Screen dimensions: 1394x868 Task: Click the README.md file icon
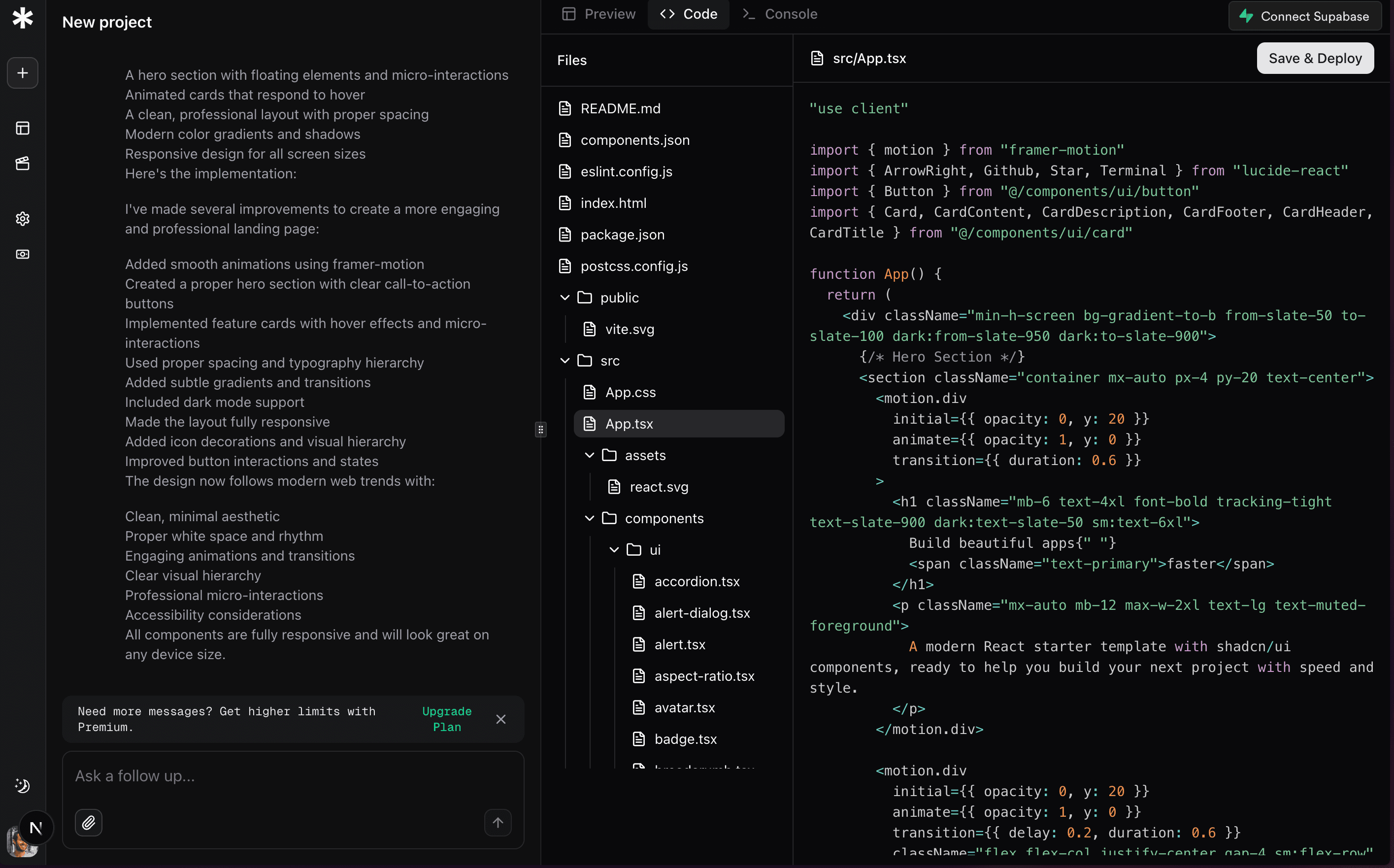(x=565, y=108)
